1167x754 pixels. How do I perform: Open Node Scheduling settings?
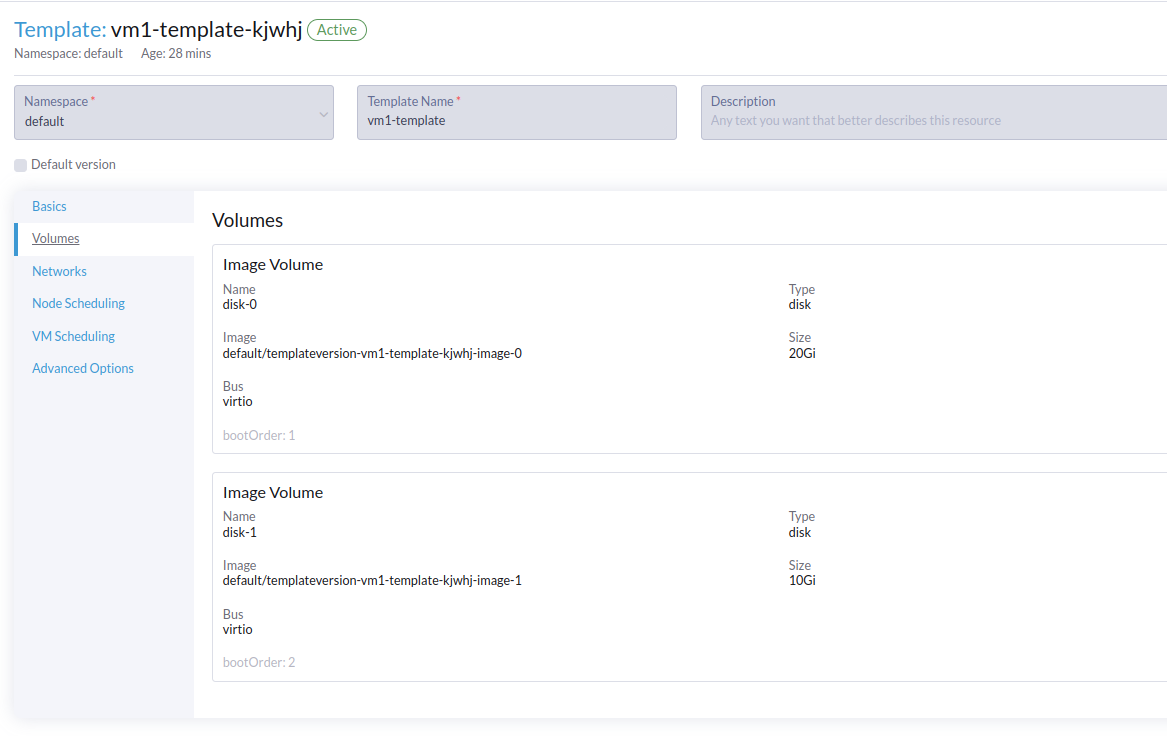pyautogui.click(x=78, y=303)
